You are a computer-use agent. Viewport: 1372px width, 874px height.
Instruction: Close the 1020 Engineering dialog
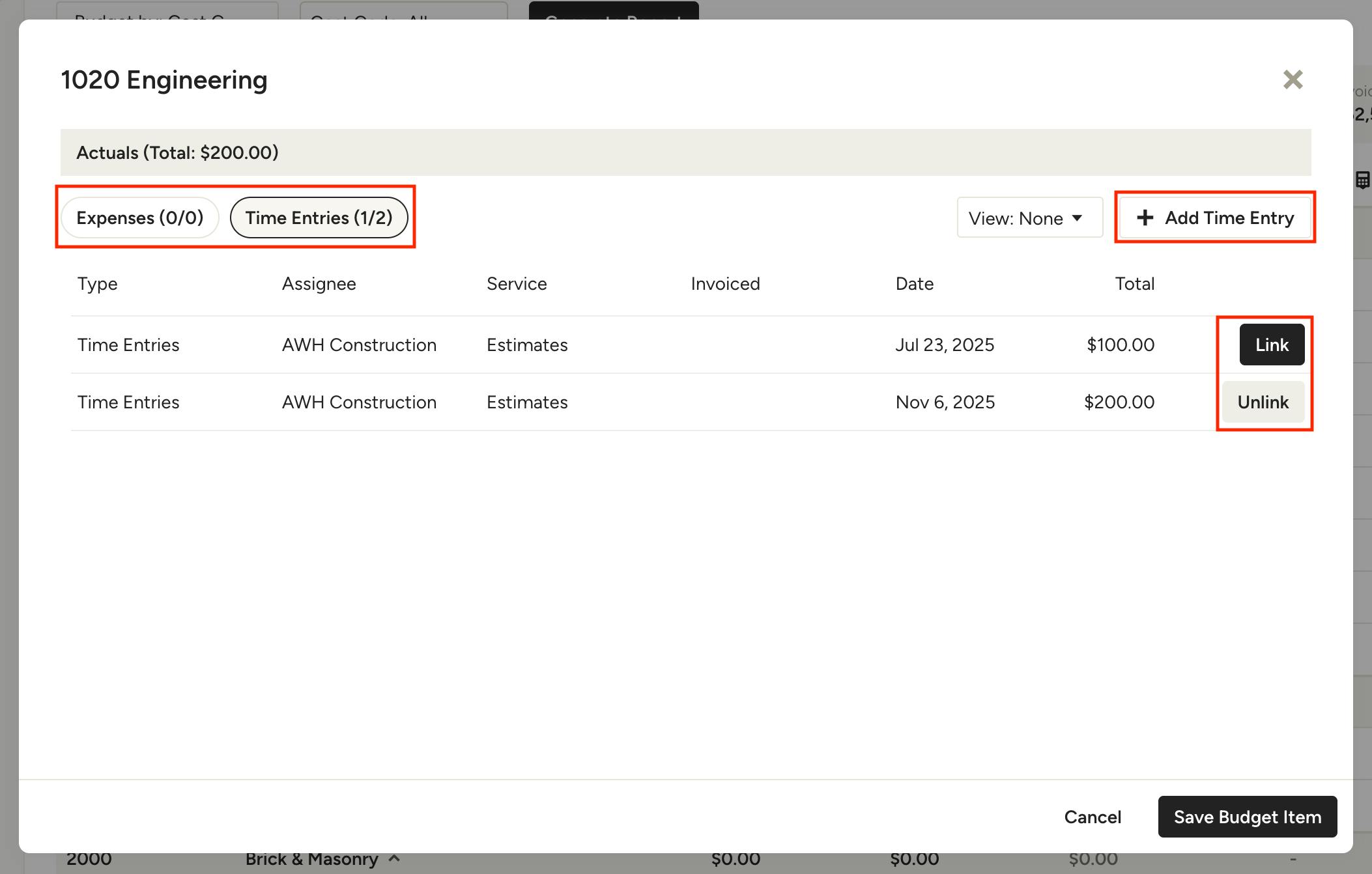click(x=1293, y=79)
